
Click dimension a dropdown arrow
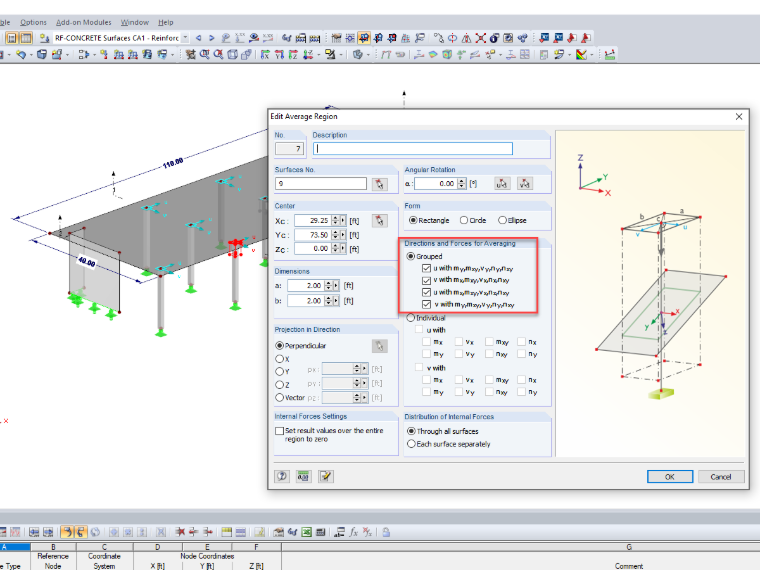(336, 286)
